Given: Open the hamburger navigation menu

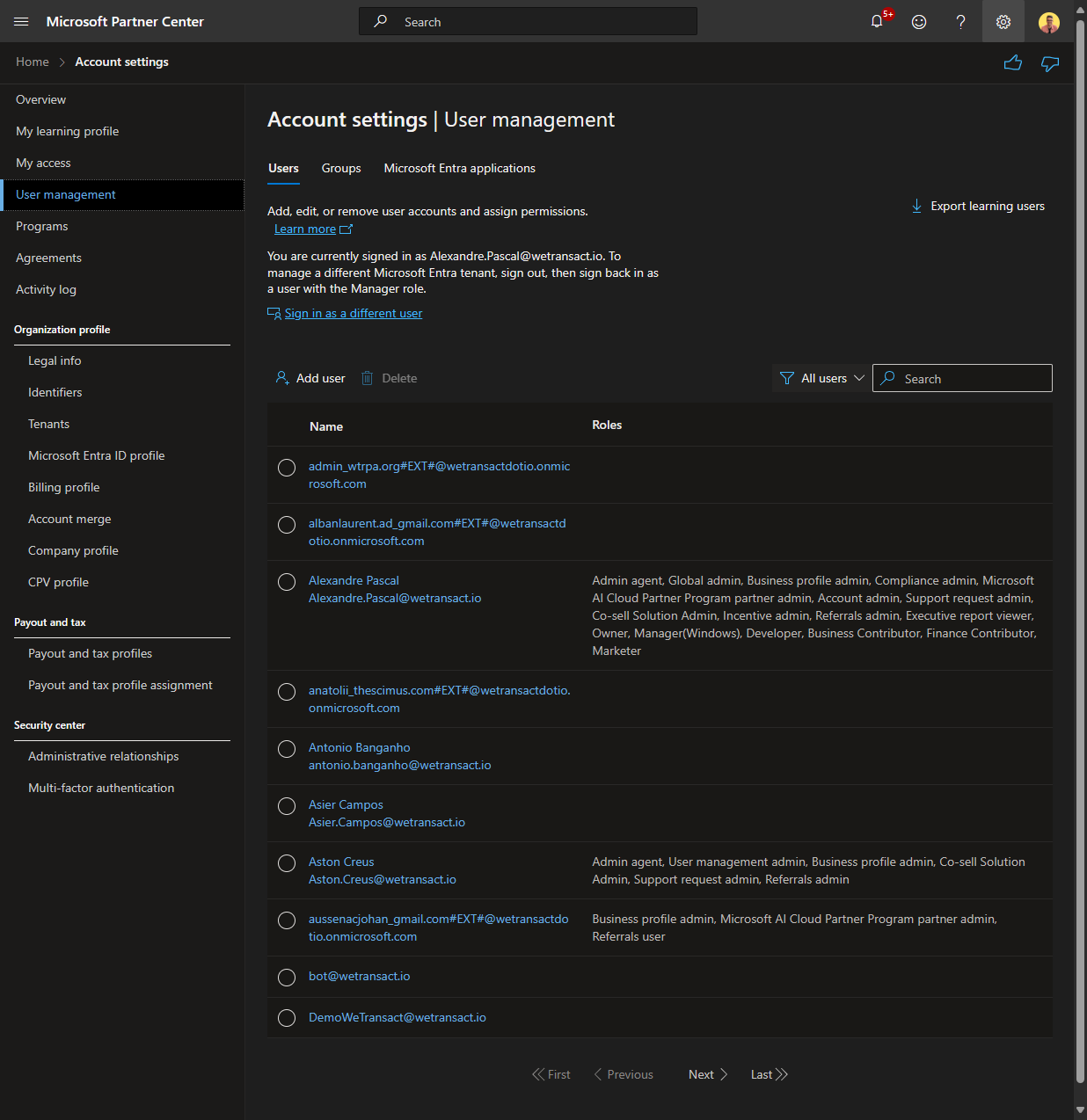Looking at the screenshot, I should [21, 21].
